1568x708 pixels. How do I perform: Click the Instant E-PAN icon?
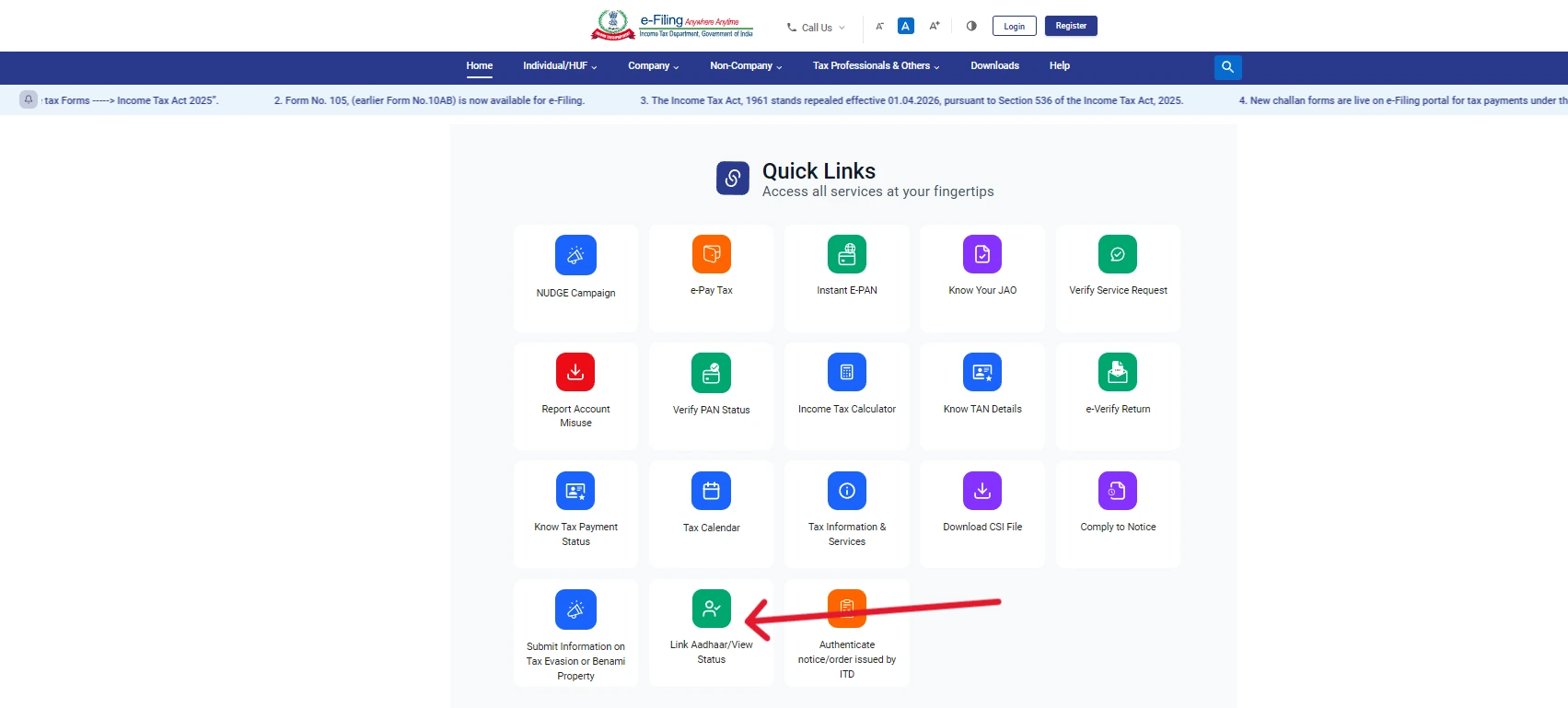pyautogui.click(x=847, y=254)
